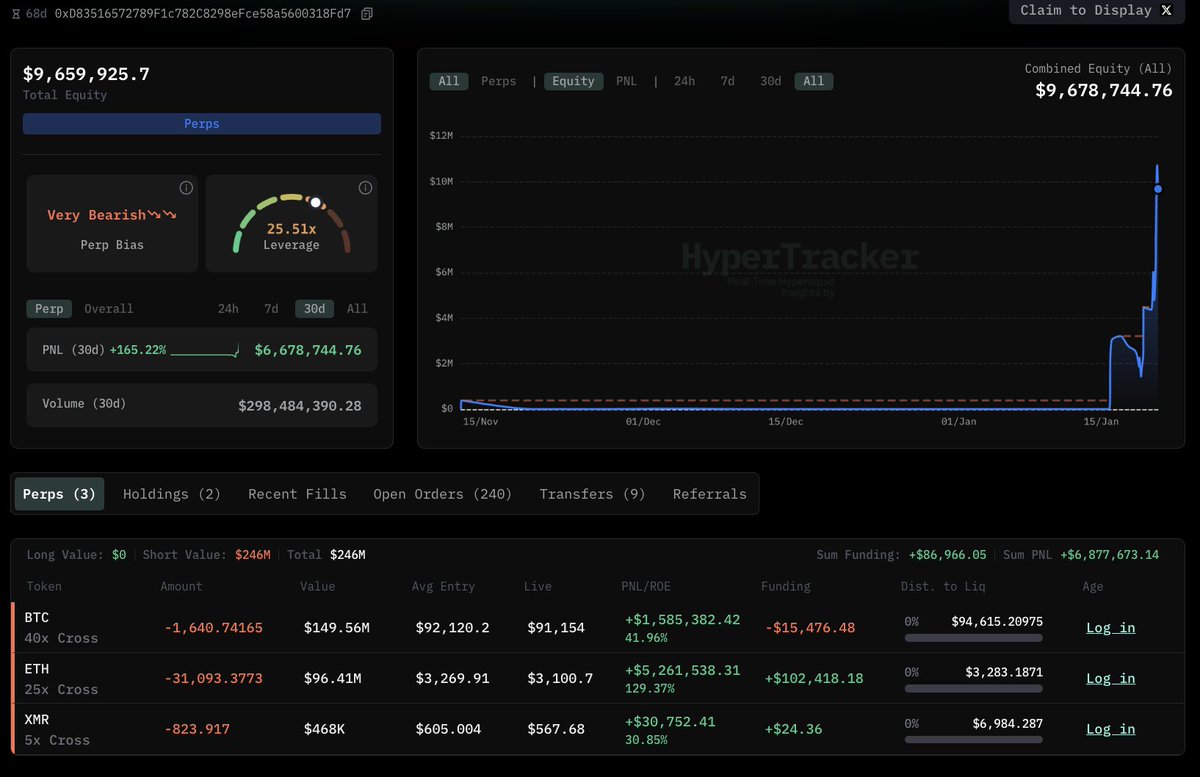This screenshot has width=1200, height=777.
Task: Click the Leverage info icon
Action: [365, 188]
